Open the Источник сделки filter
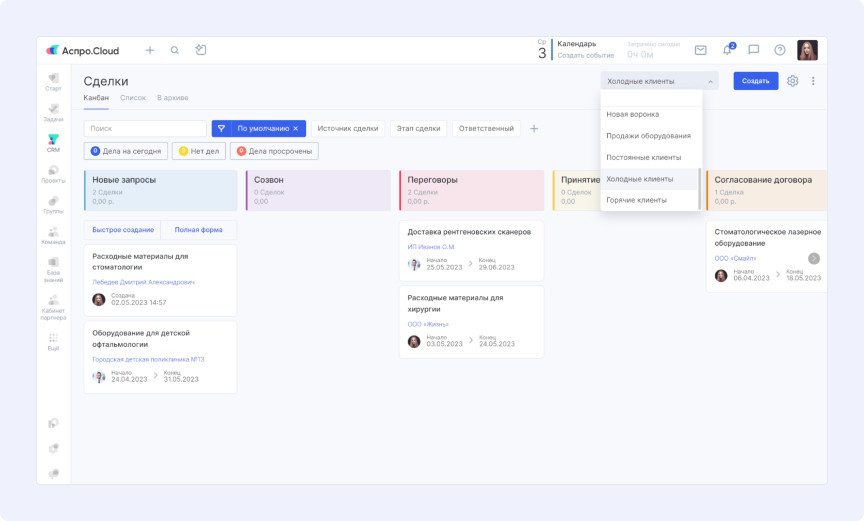Screen dimensions: 864x521 [x=348, y=128]
